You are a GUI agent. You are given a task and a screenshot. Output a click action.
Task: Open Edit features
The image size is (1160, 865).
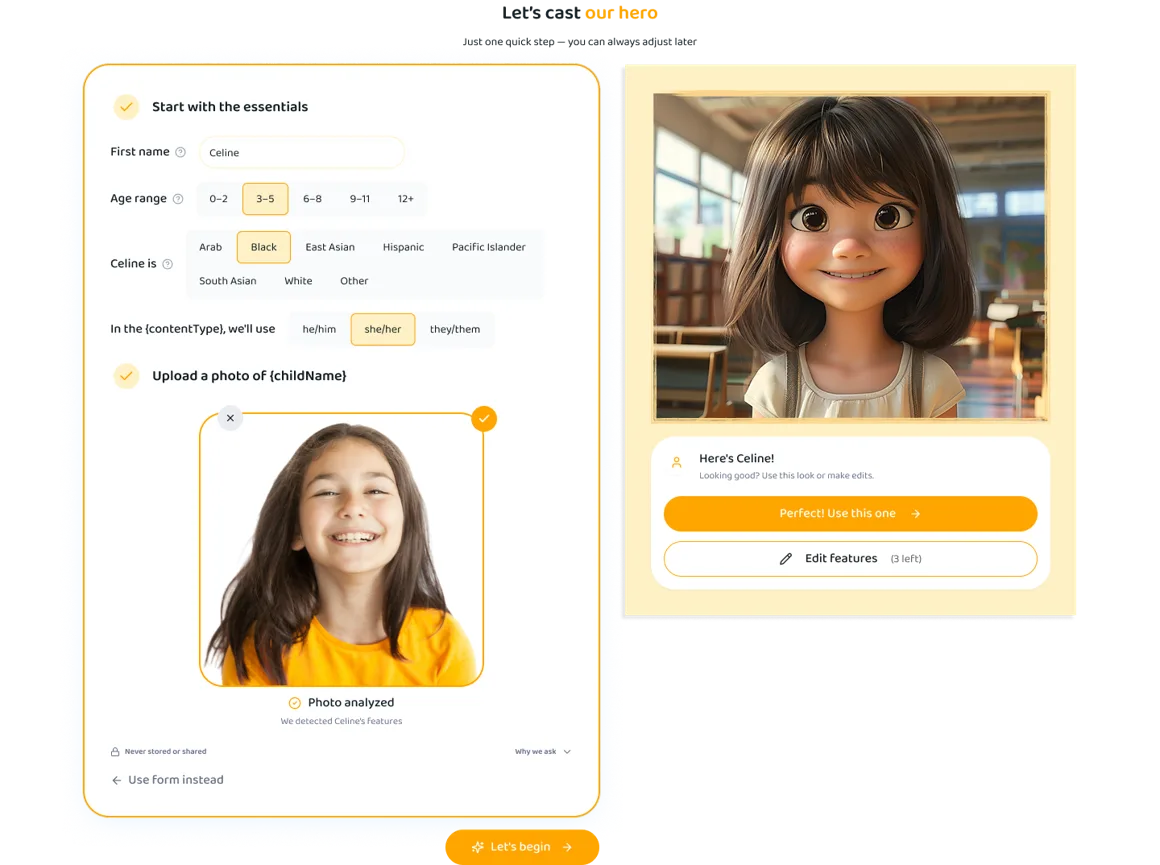coord(850,559)
